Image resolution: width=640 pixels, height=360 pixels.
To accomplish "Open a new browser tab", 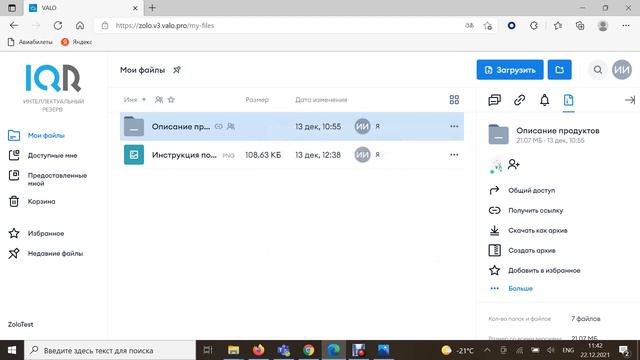I will tap(152, 8).
